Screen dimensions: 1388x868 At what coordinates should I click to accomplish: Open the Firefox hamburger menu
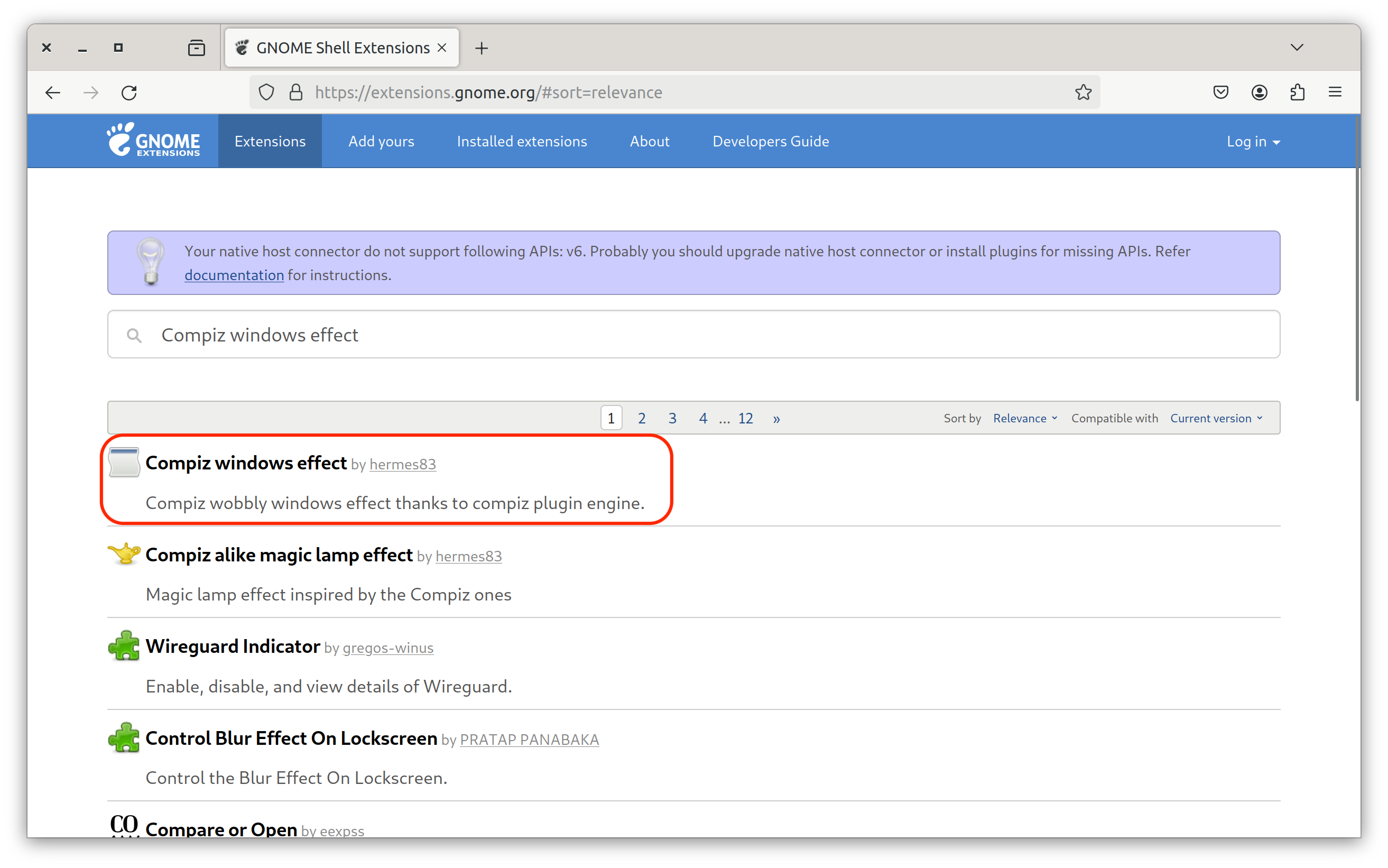(x=1335, y=93)
